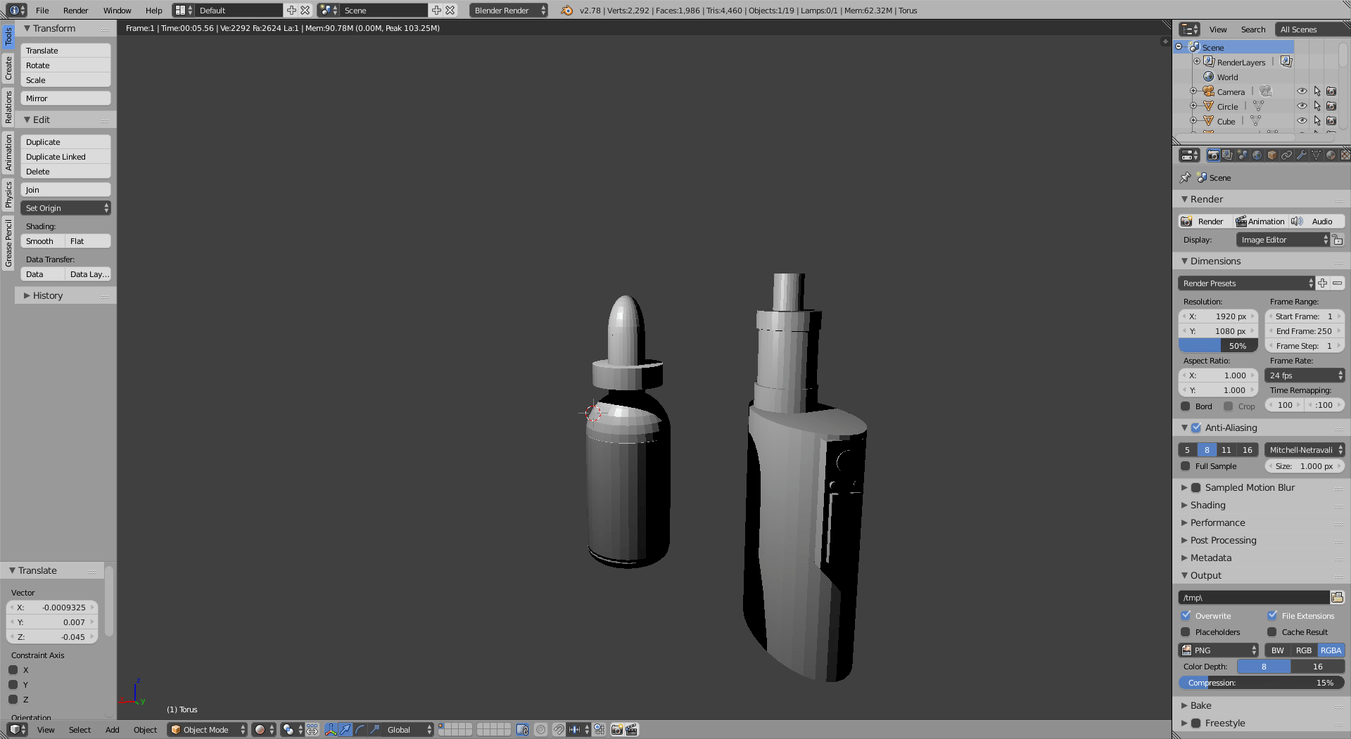The height and width of the screenshot is (739, 1351).
Task: Switch to the Create tab in tool shelf
Action: [x=8, y=68]
